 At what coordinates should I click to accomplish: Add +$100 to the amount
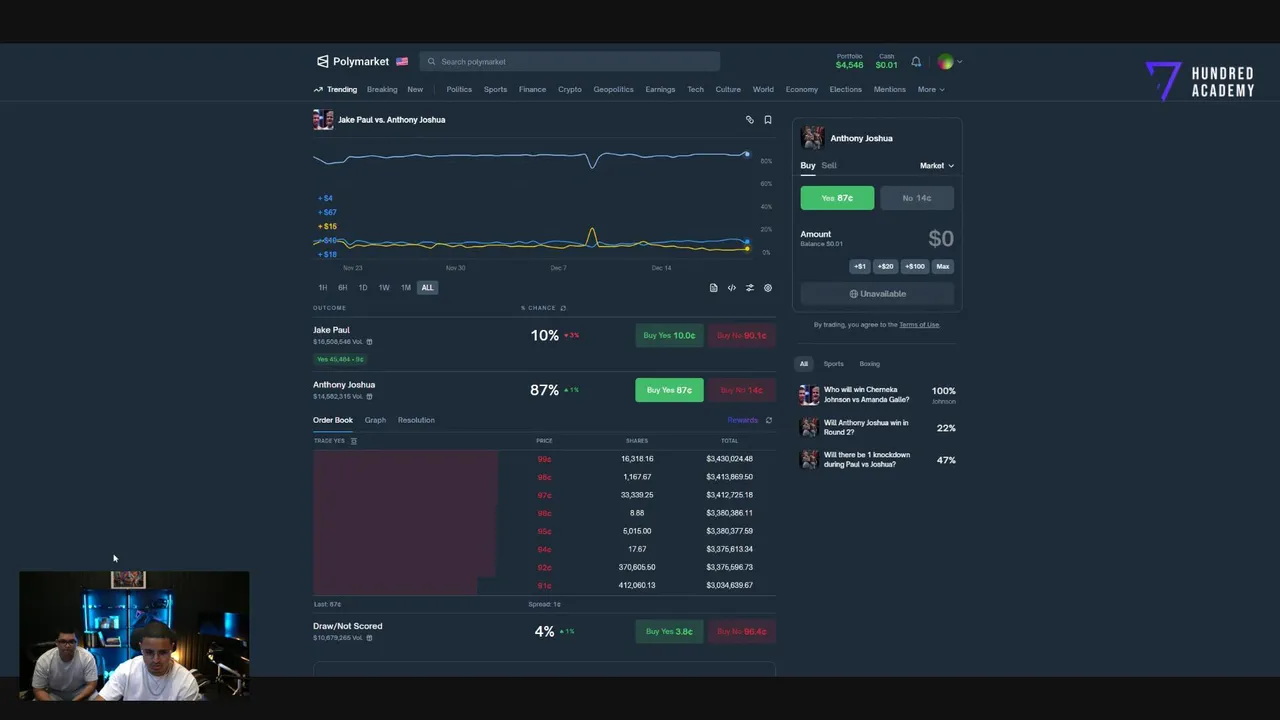(x=915, y=267)
